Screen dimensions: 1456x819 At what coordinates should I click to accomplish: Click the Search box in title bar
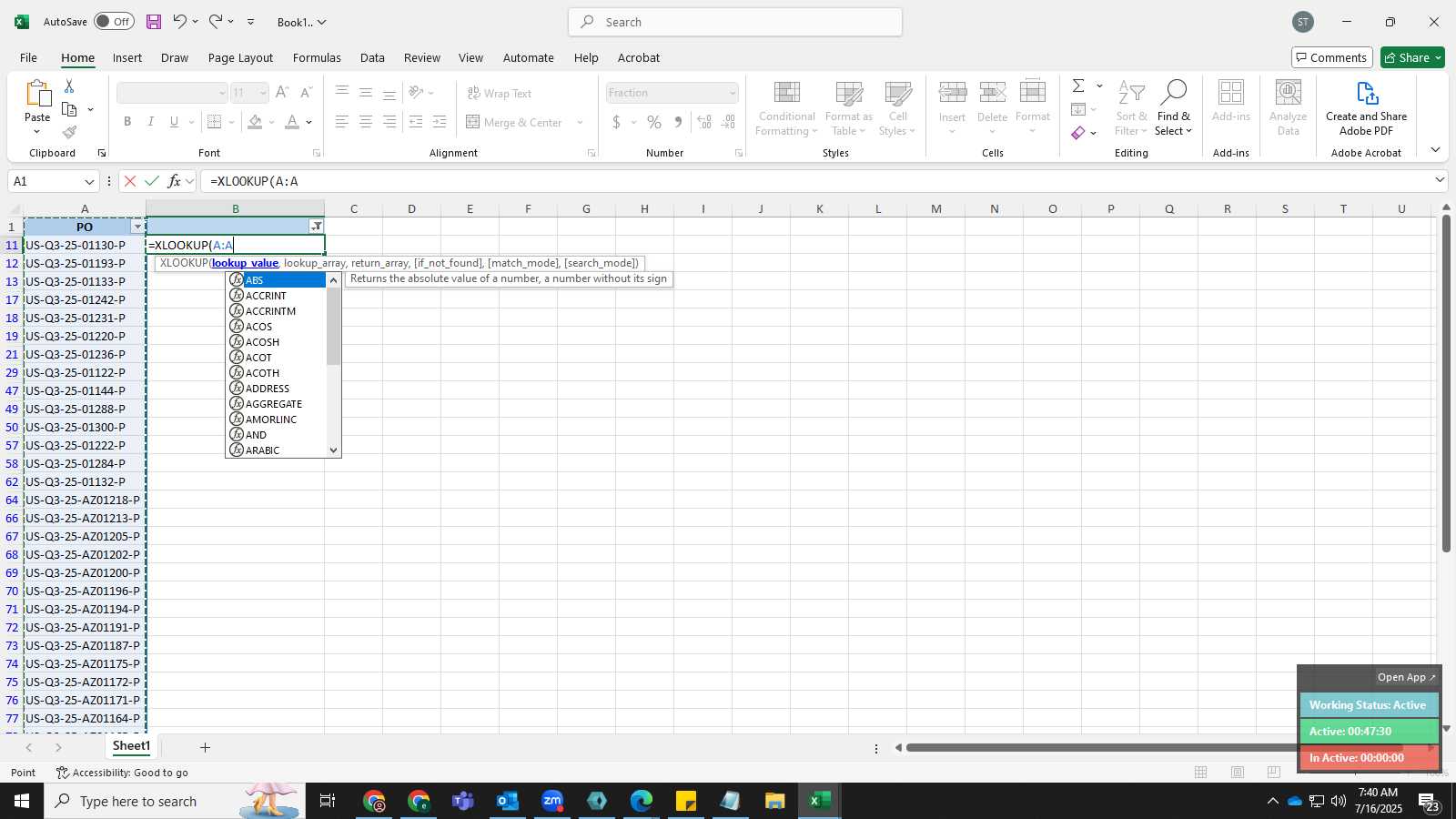point(735,22)
